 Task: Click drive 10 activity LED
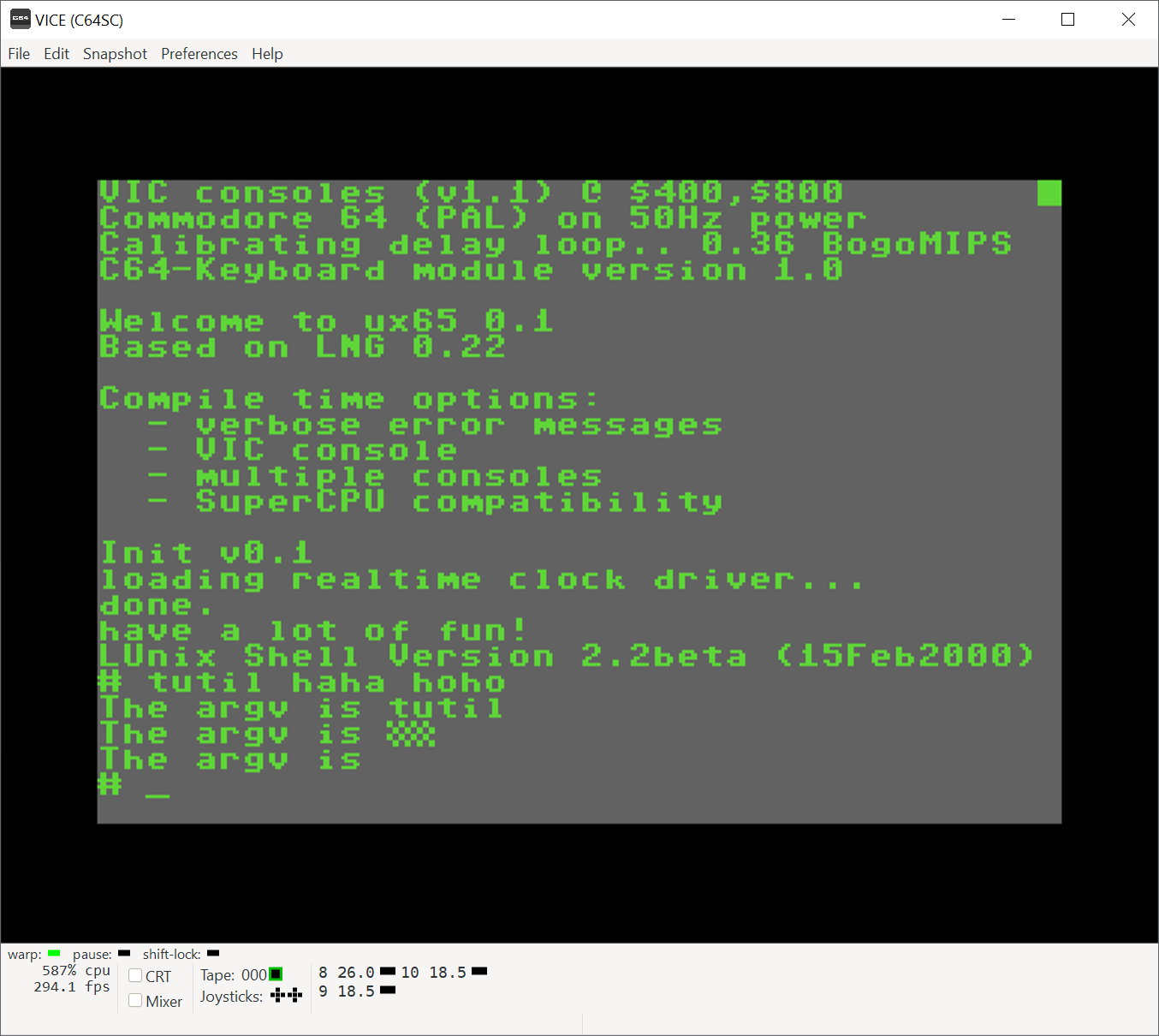pos(479,972)
